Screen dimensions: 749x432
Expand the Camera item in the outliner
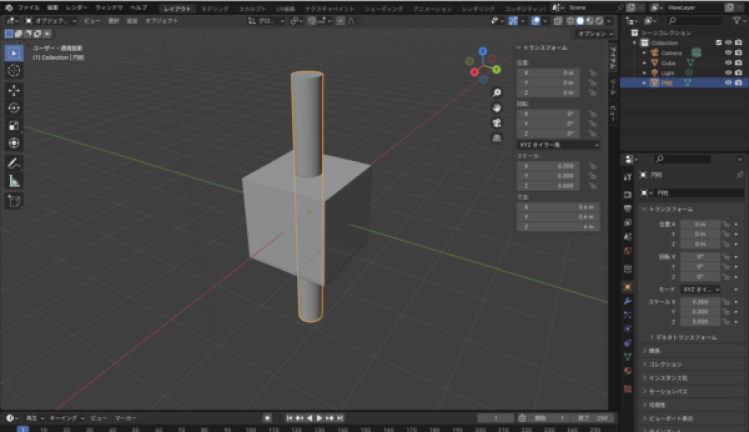(646, 52)
